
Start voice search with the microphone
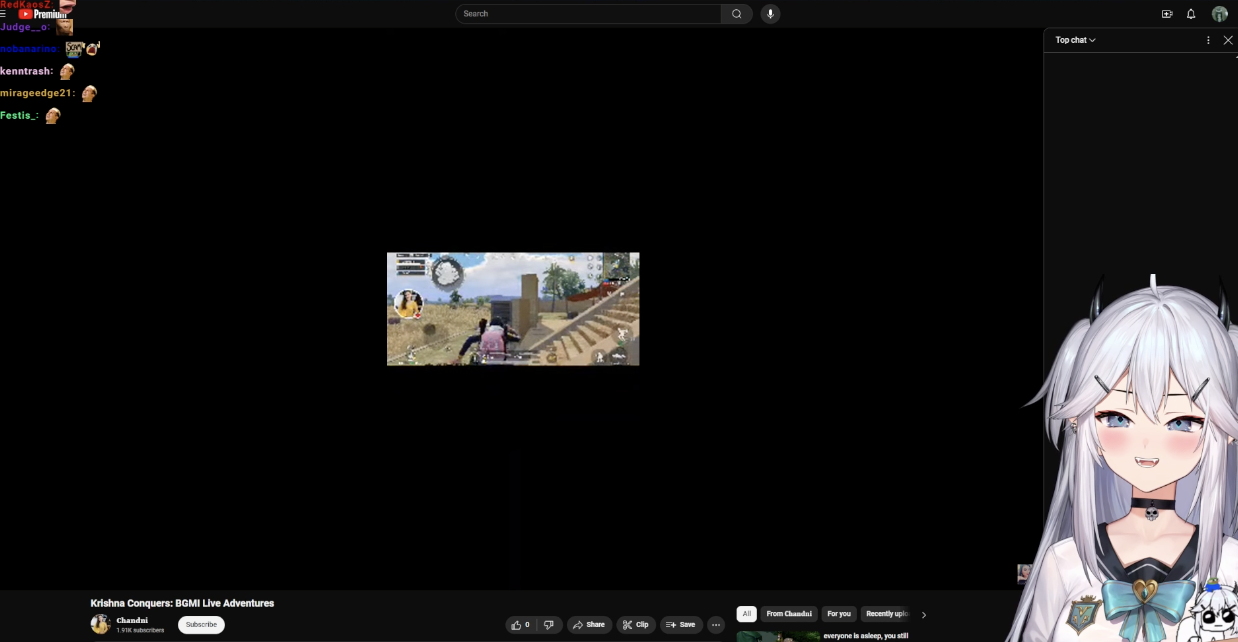pos(770,14)
